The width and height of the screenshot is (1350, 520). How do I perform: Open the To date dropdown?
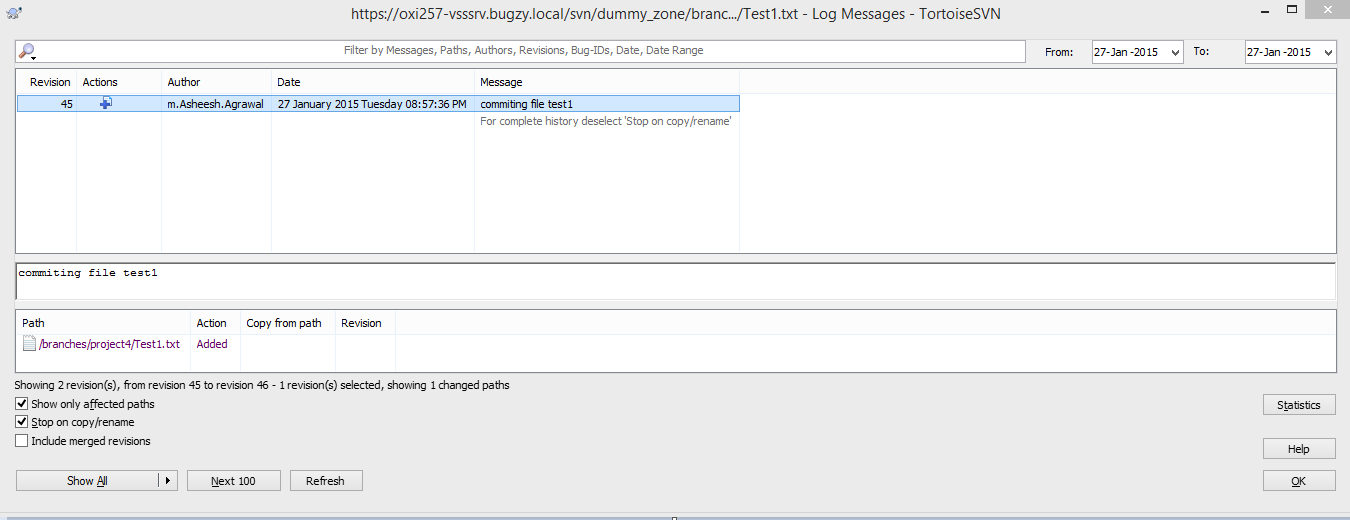click(x=1327, y=52)
